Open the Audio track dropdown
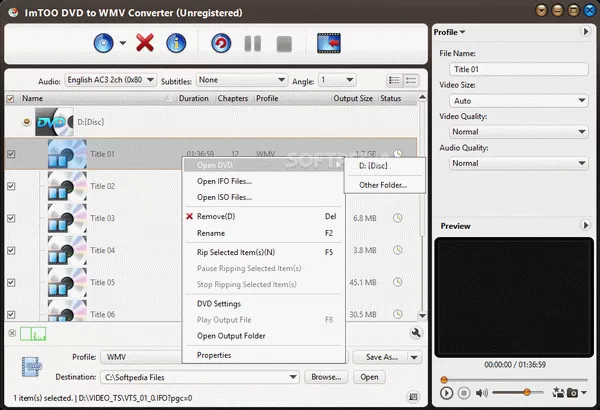600x410 pixels. click(x=111, y=80)
